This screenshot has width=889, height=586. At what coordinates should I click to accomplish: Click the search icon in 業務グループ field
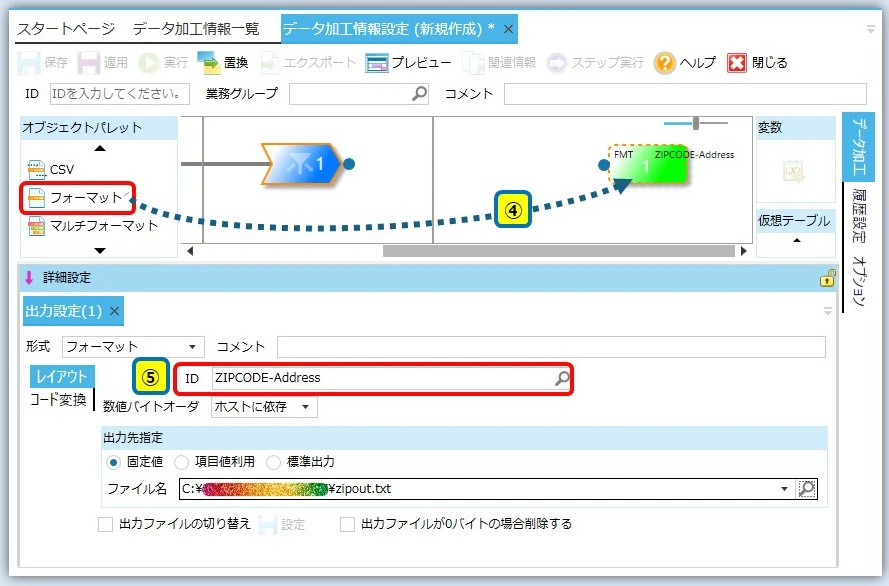click(x=419, y=94)
